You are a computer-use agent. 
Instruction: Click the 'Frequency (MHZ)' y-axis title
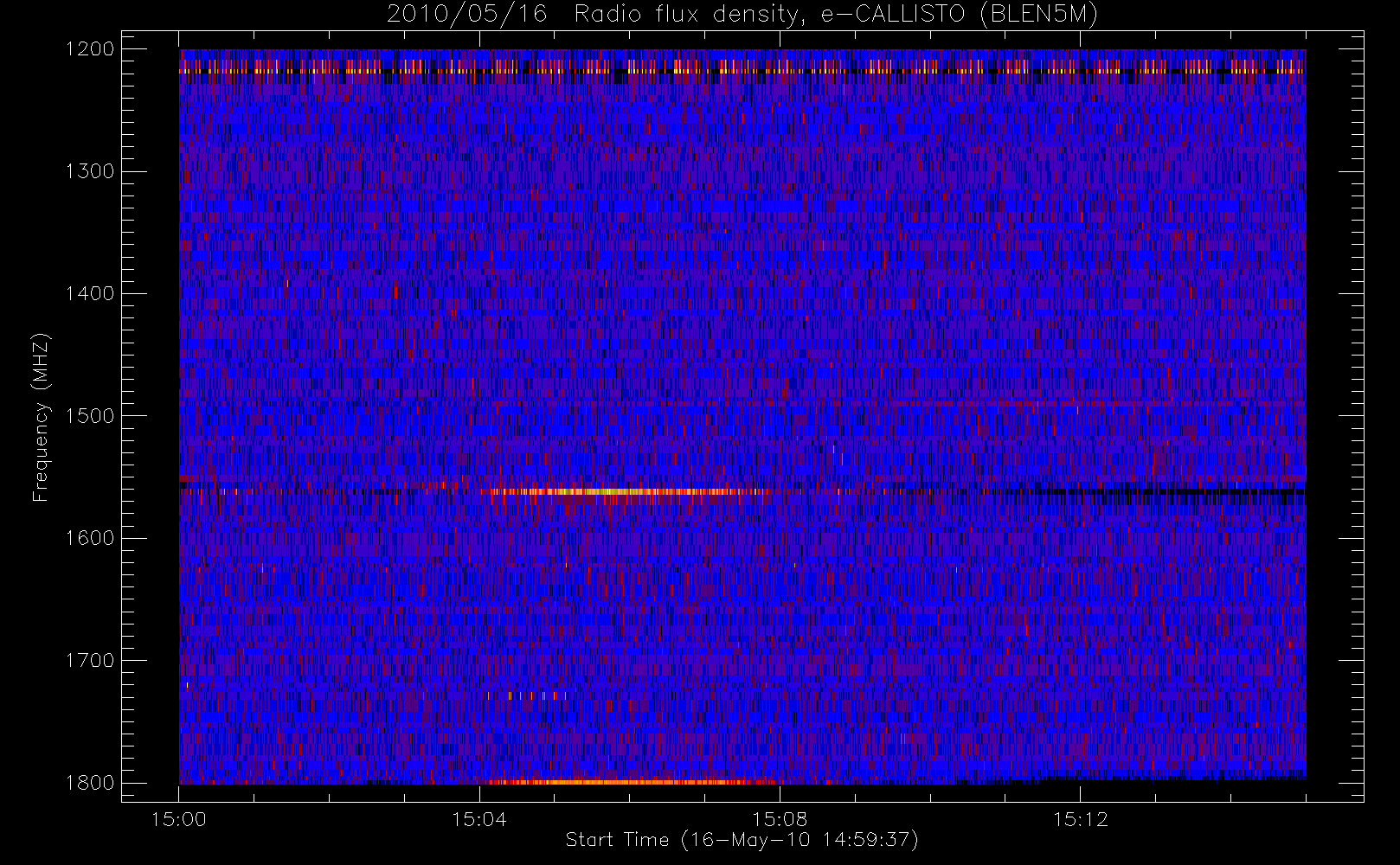click(x=41, y=417)
